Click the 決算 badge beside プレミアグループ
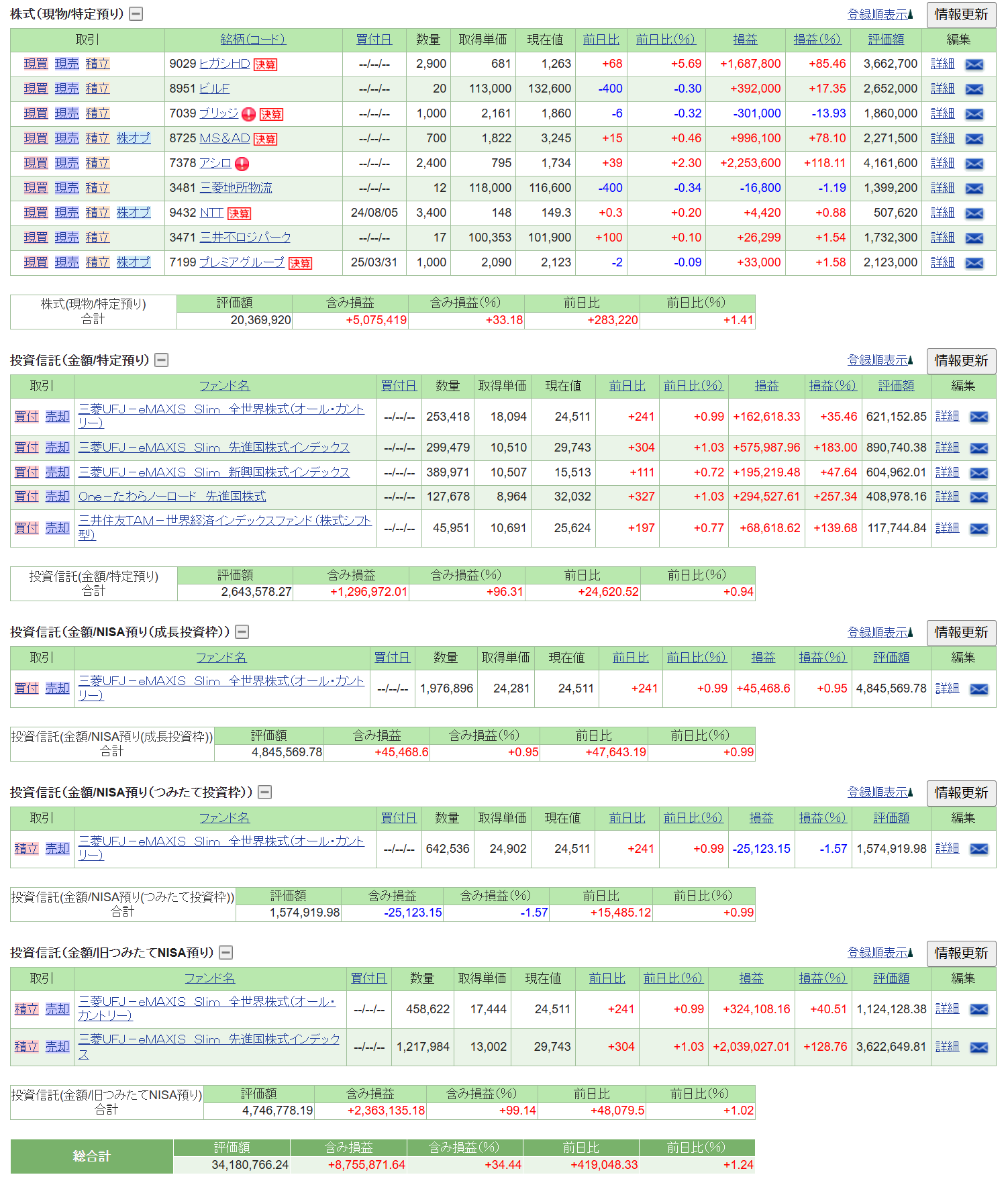 [x=300, y=263]
